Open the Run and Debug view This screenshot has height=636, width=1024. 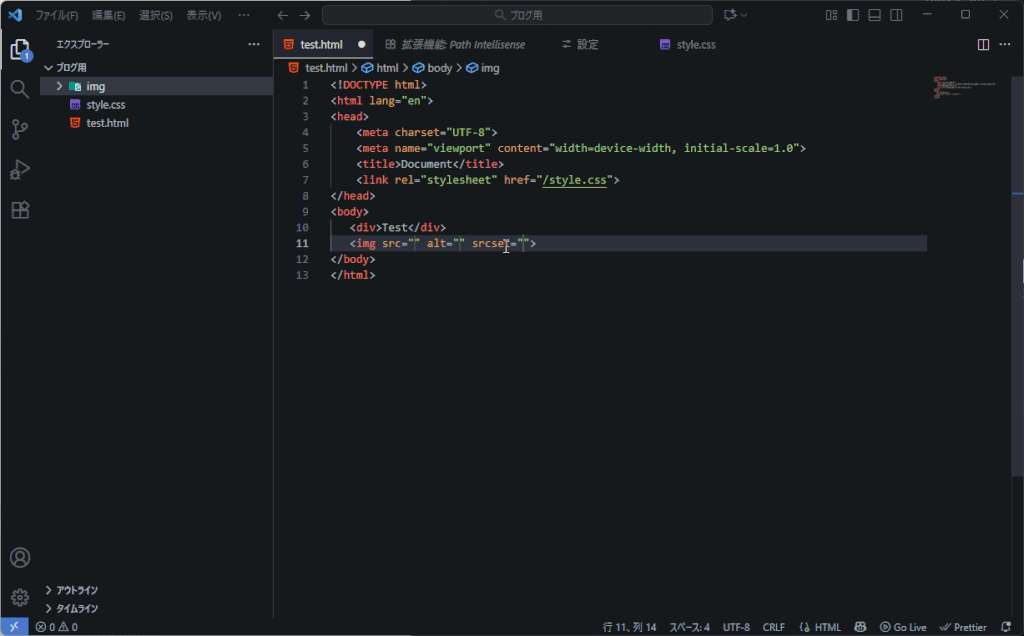[x=19, y=170]
